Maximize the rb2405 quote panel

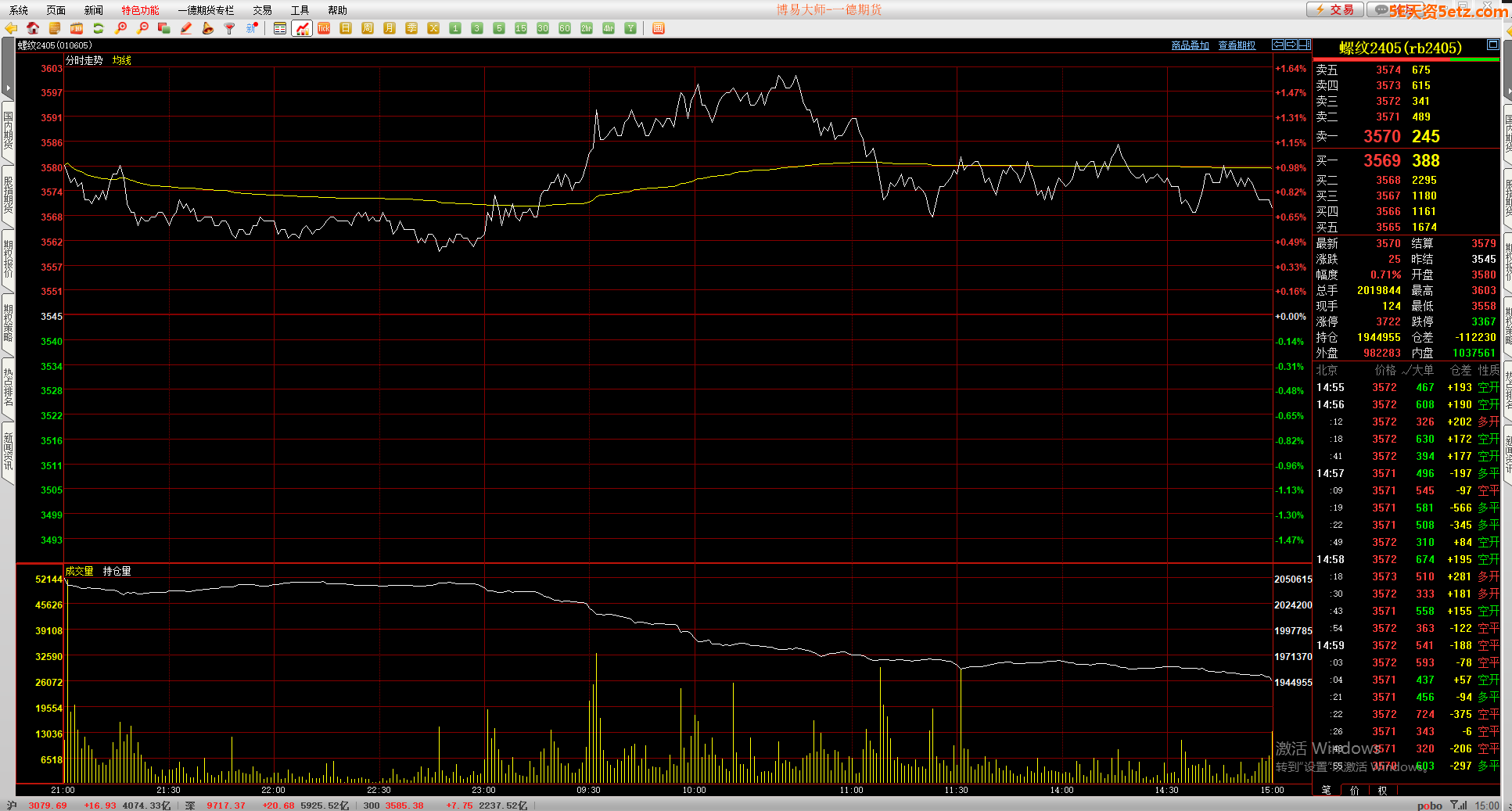click(x=1492, y=45)
